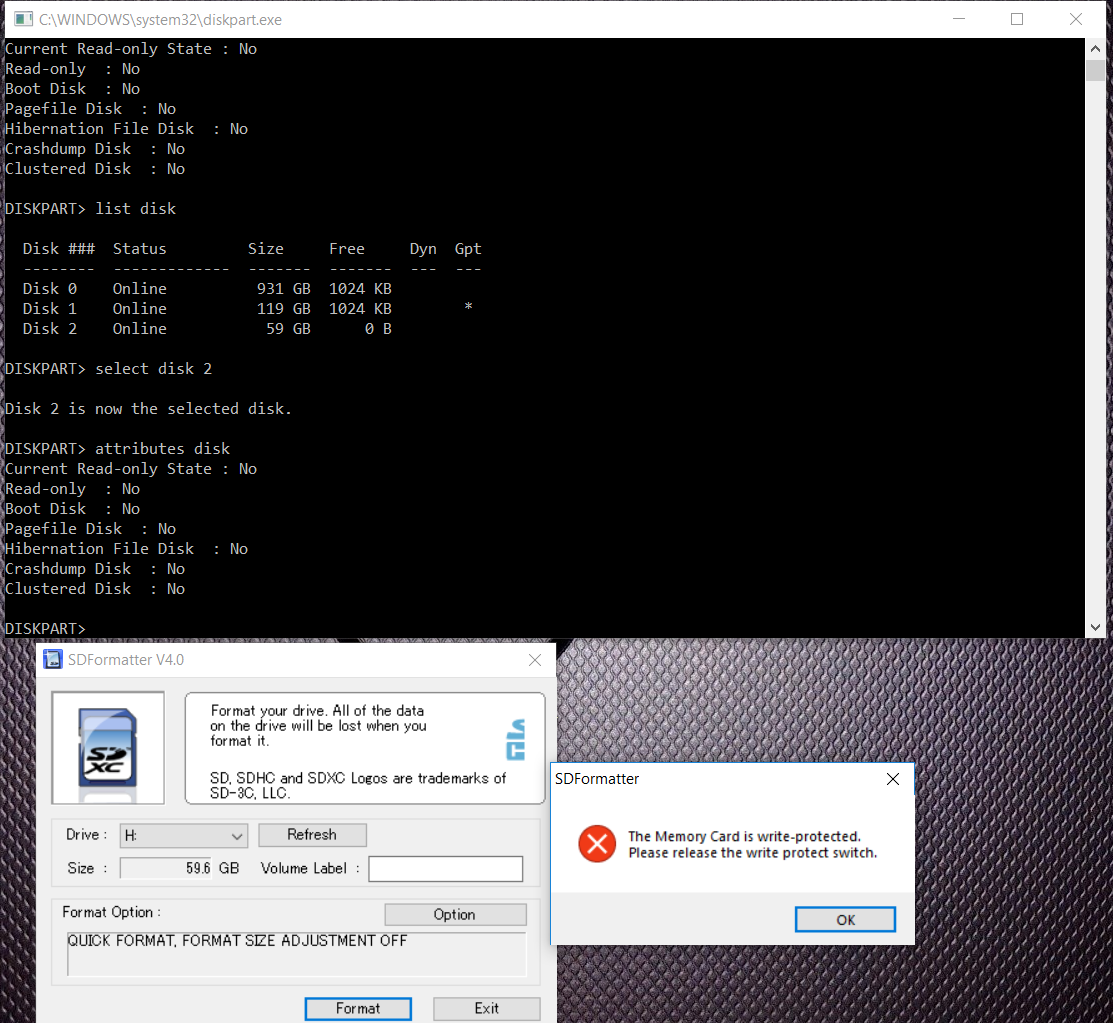Maximize the diskpart window
The height and width of the screenshot is (1023, 1113).
click(x=1017, y=19)
